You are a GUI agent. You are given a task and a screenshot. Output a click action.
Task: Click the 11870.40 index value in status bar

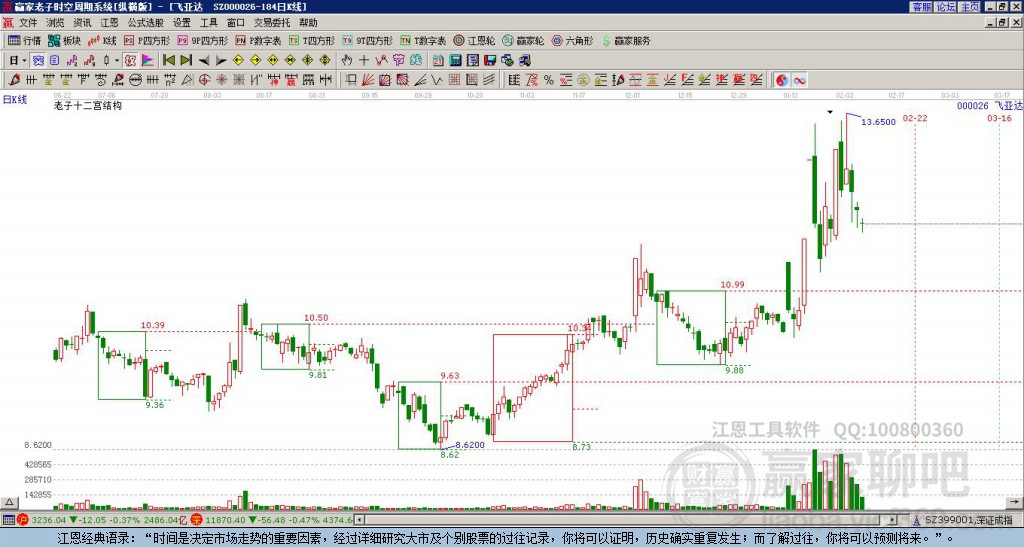point(225,520)
